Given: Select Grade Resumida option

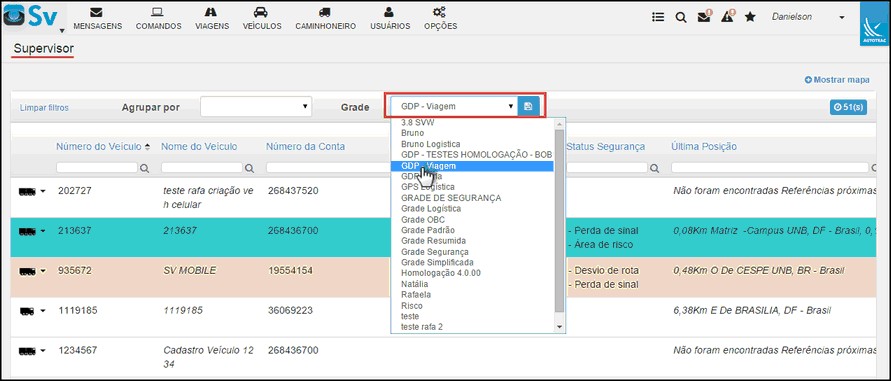Looking at the screenshot, I should [433, 241].
